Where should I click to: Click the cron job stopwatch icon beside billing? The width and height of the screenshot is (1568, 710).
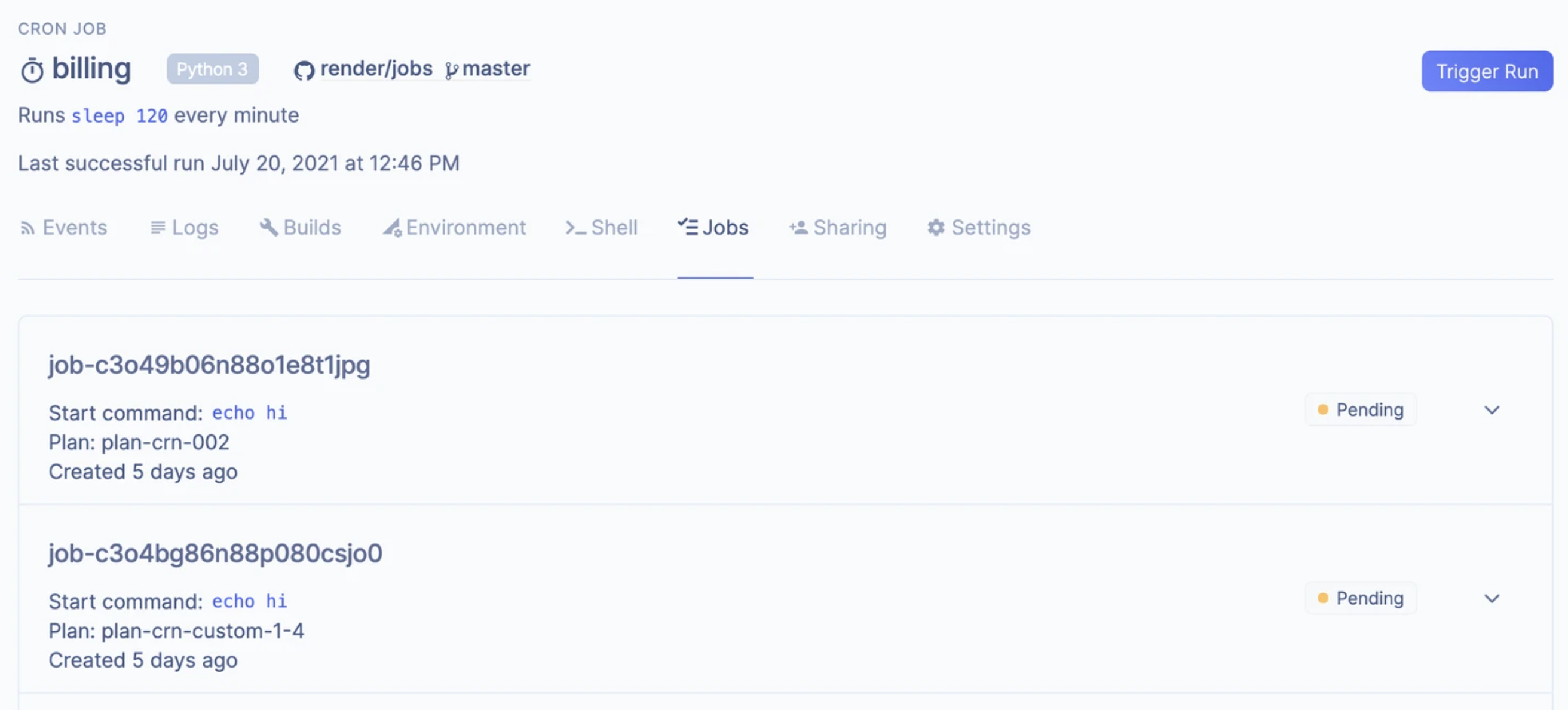point(32,70)
